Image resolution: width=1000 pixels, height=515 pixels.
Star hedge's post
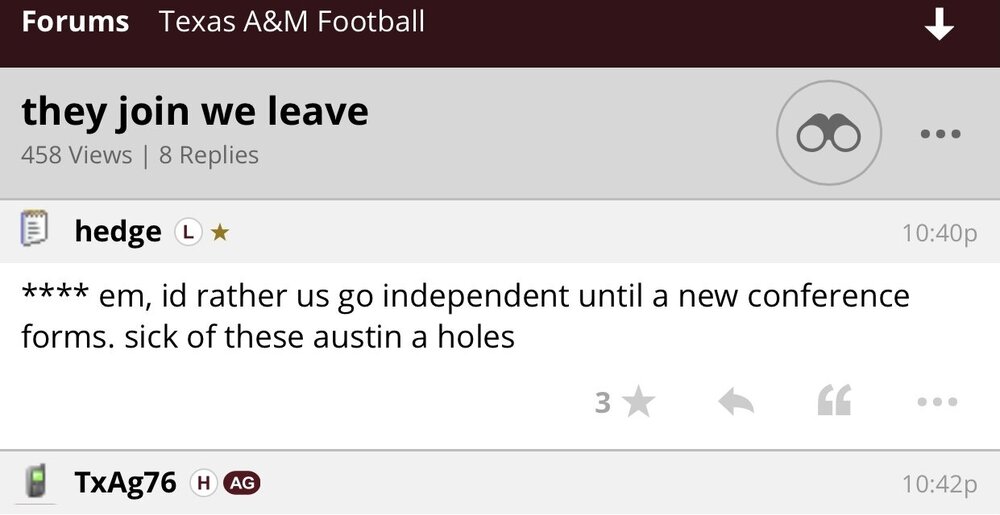(637, 402)
